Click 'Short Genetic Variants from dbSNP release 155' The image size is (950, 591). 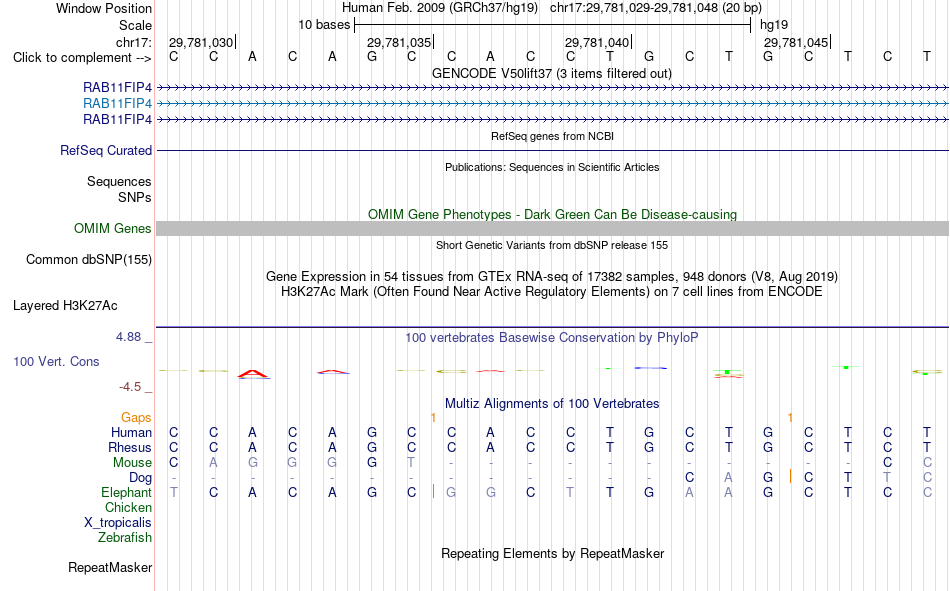tap(552, 245)
